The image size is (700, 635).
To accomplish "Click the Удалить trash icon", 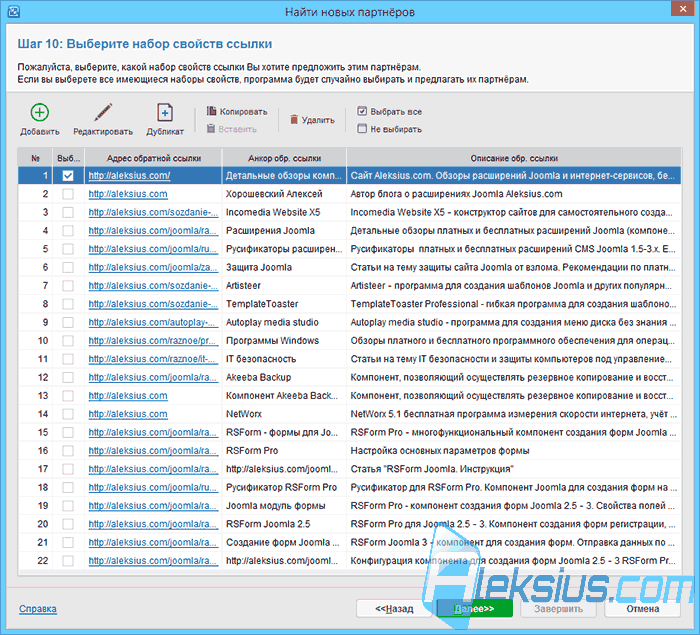I will tap(294, 119).
